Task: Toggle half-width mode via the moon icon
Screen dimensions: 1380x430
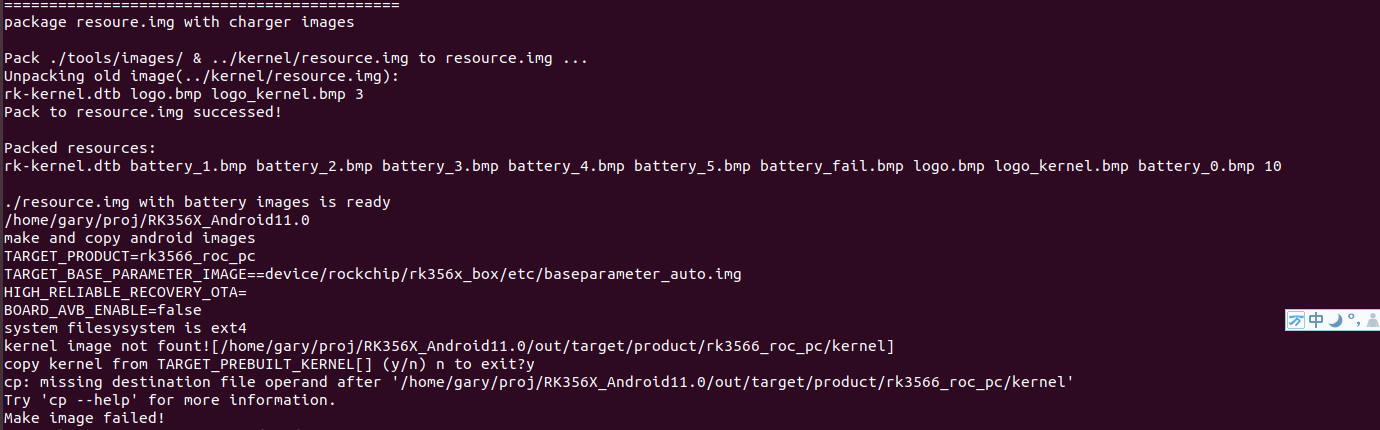Action: click(x=1335, y=320)
